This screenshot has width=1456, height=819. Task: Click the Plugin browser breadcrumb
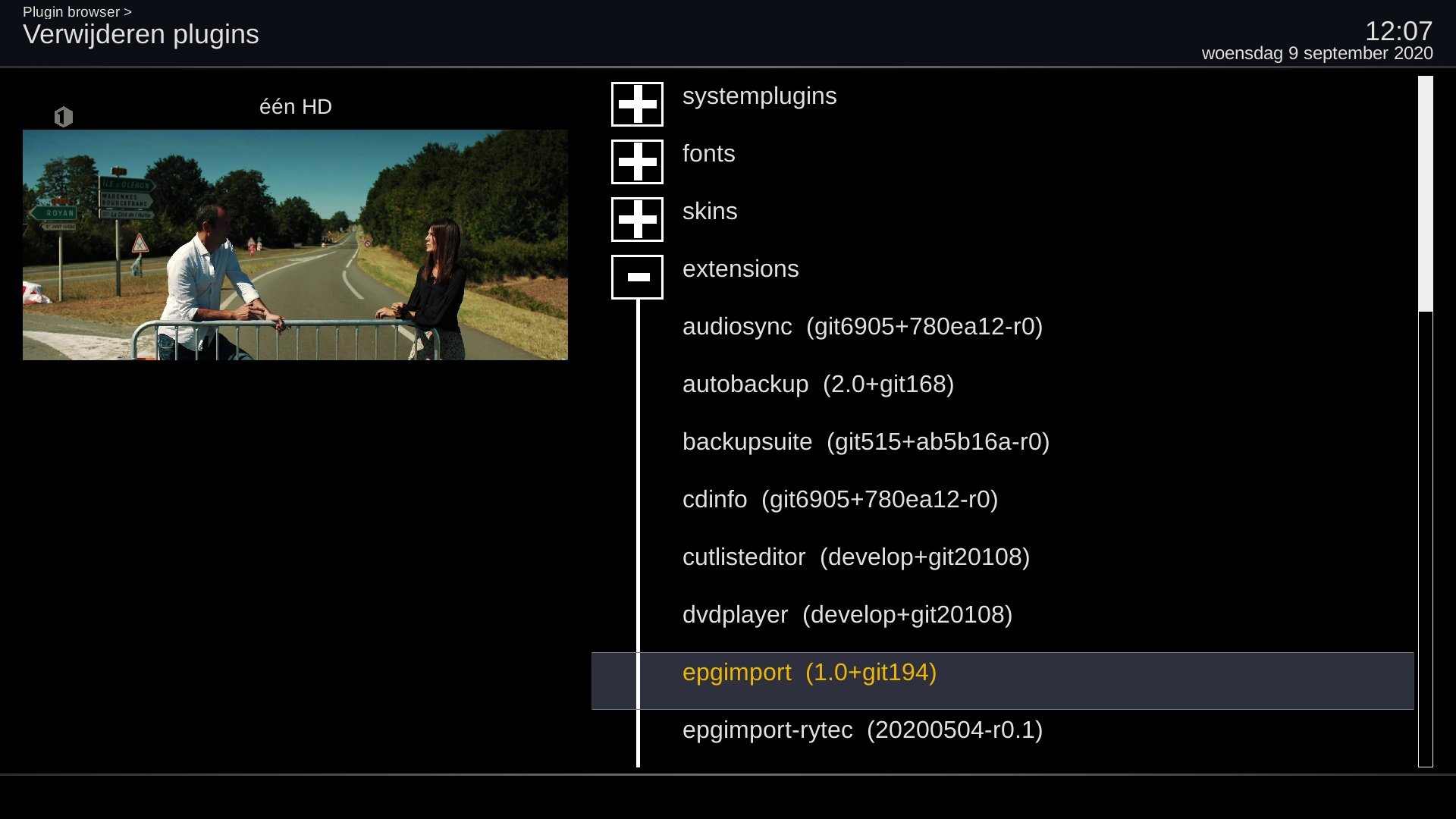(x=71, y=12)
